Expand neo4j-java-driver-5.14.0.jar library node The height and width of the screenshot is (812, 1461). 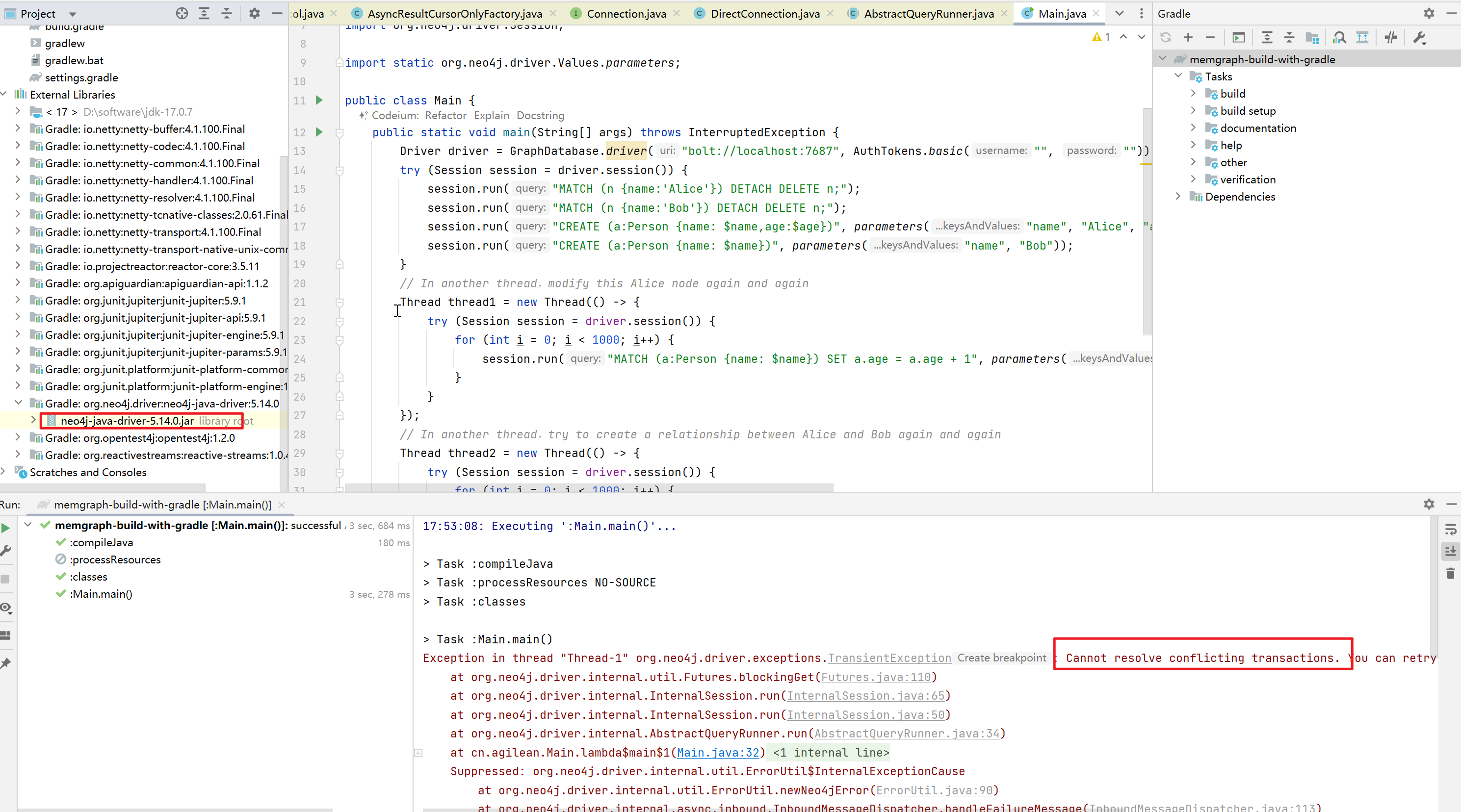[x=33, y=420]
